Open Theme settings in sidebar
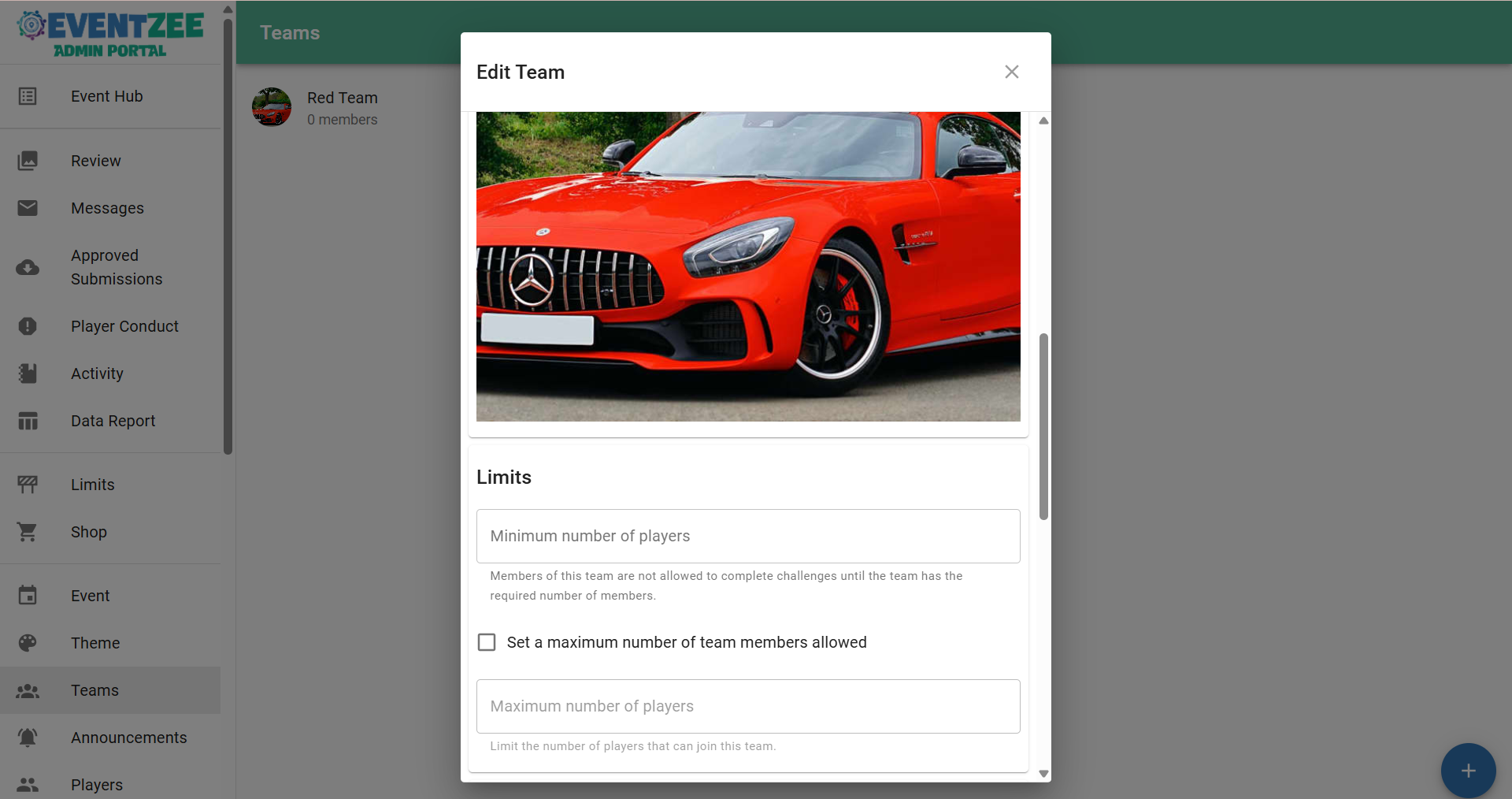This screenshot has width=1512, height=799. coord(110,643)
